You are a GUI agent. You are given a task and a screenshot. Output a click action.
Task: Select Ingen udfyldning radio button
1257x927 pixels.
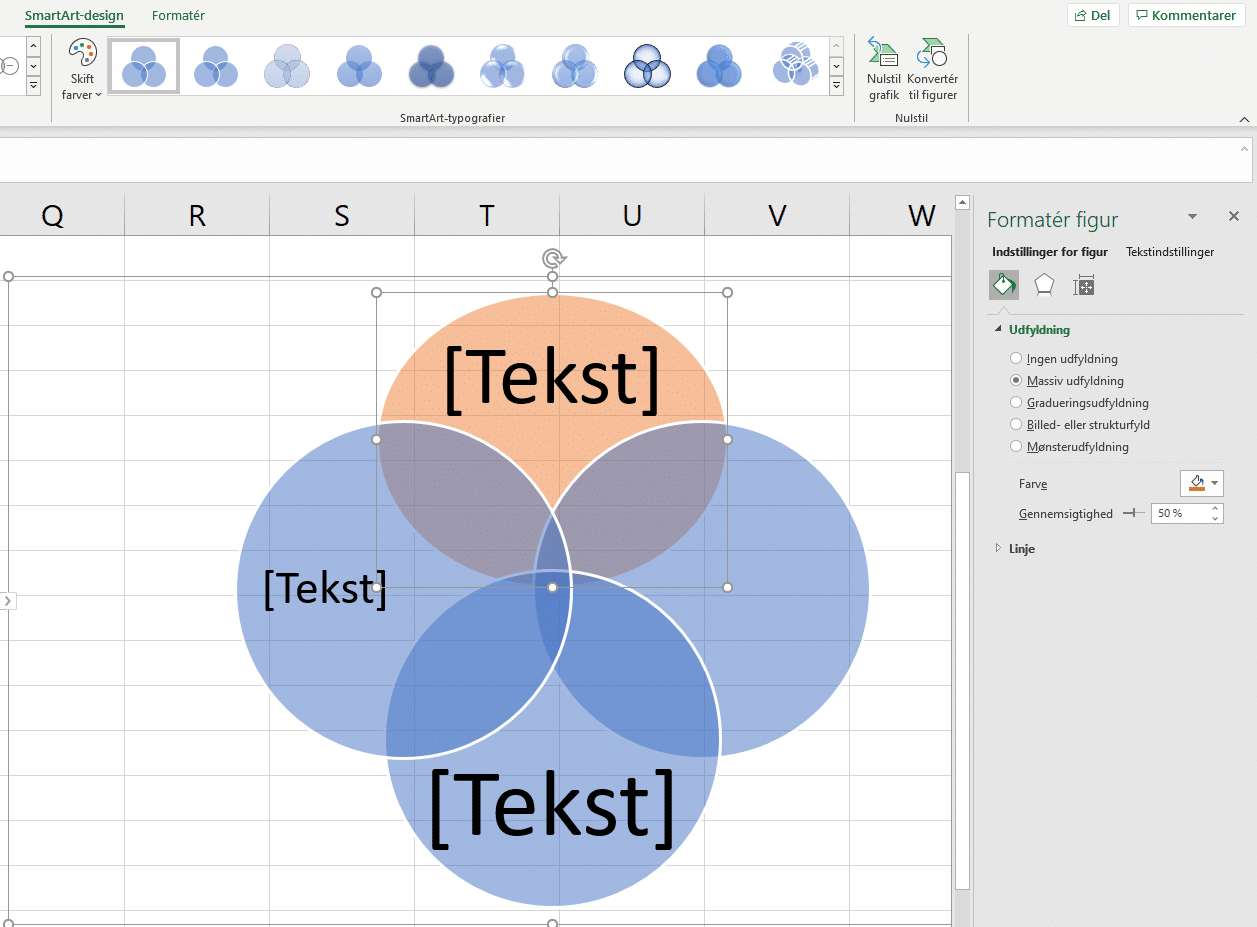1016,359
